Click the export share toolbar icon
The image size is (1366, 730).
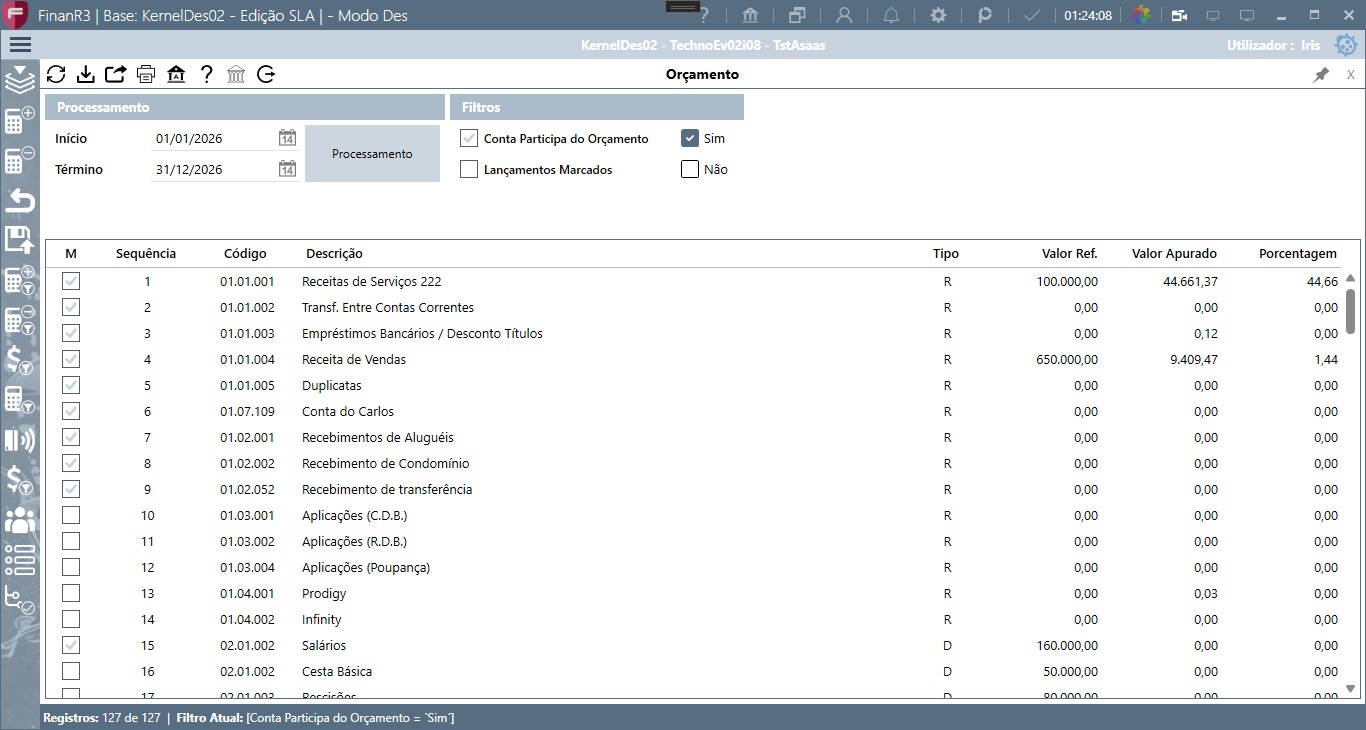click(x=116, y=74)
